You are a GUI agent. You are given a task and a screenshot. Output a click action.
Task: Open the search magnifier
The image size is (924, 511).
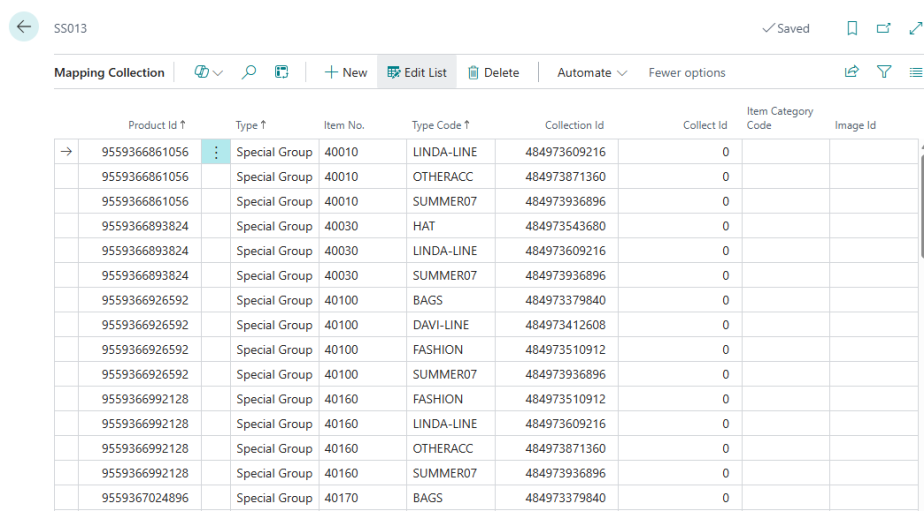(249, 72)
